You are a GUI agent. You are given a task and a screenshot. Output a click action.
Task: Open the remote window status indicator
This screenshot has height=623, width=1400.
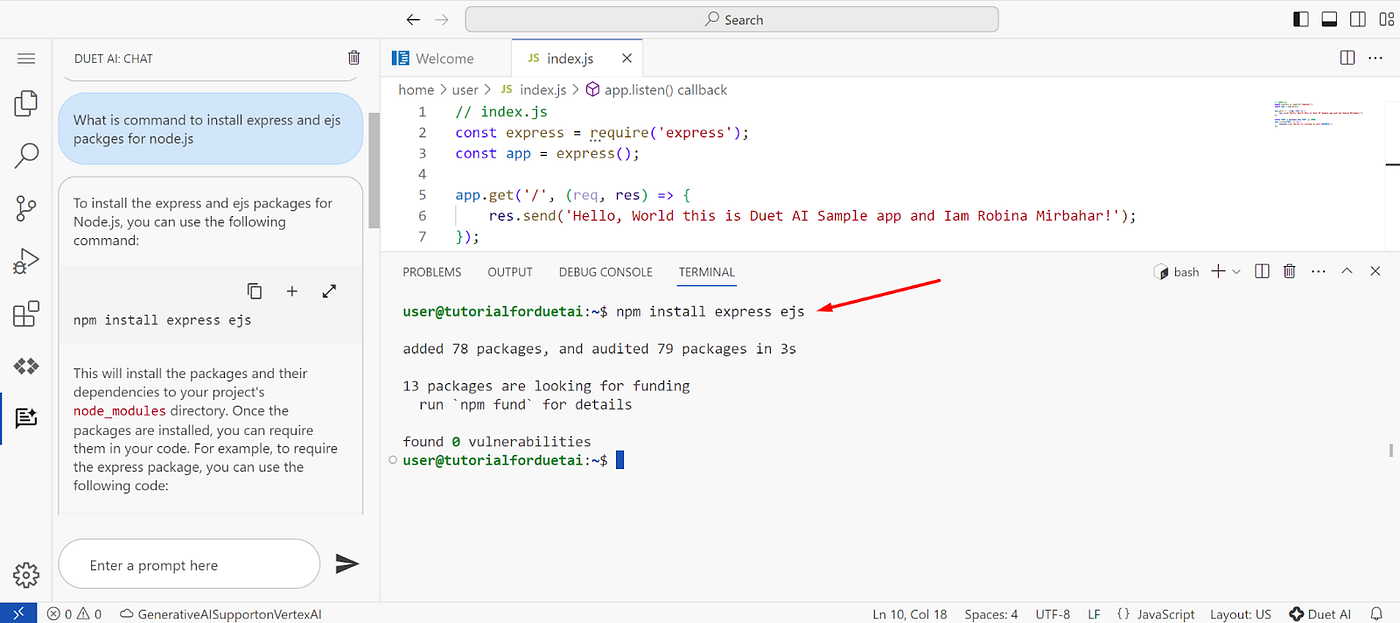[x=18, y=613]
